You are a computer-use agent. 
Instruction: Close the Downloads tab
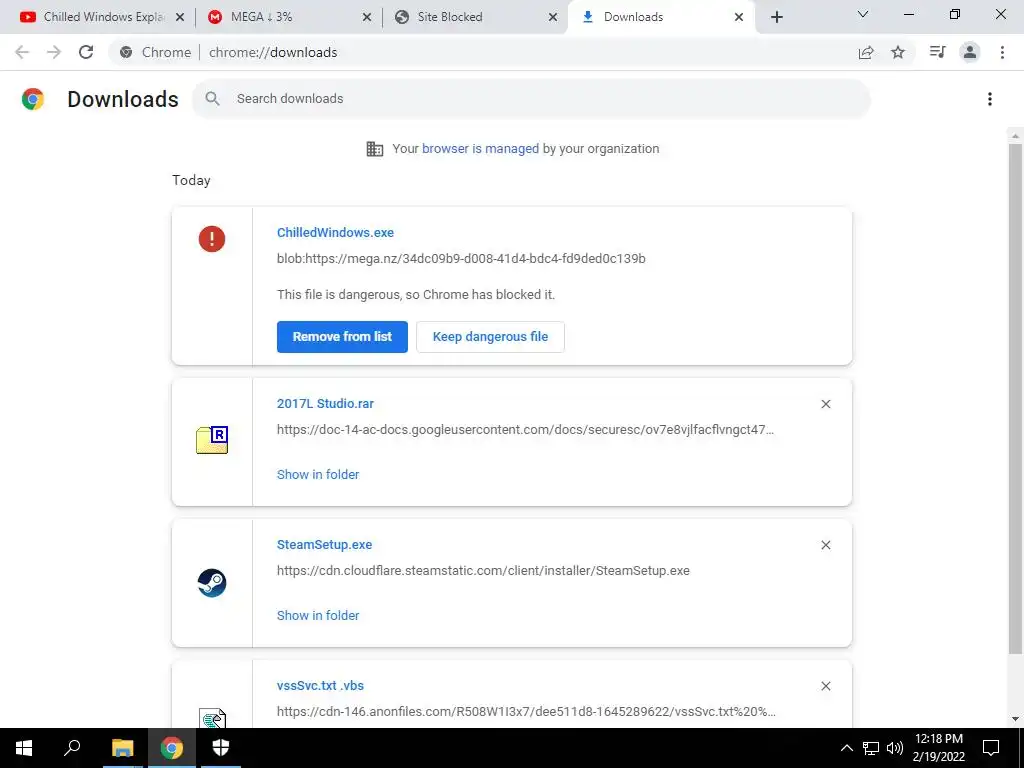point(739,18)
